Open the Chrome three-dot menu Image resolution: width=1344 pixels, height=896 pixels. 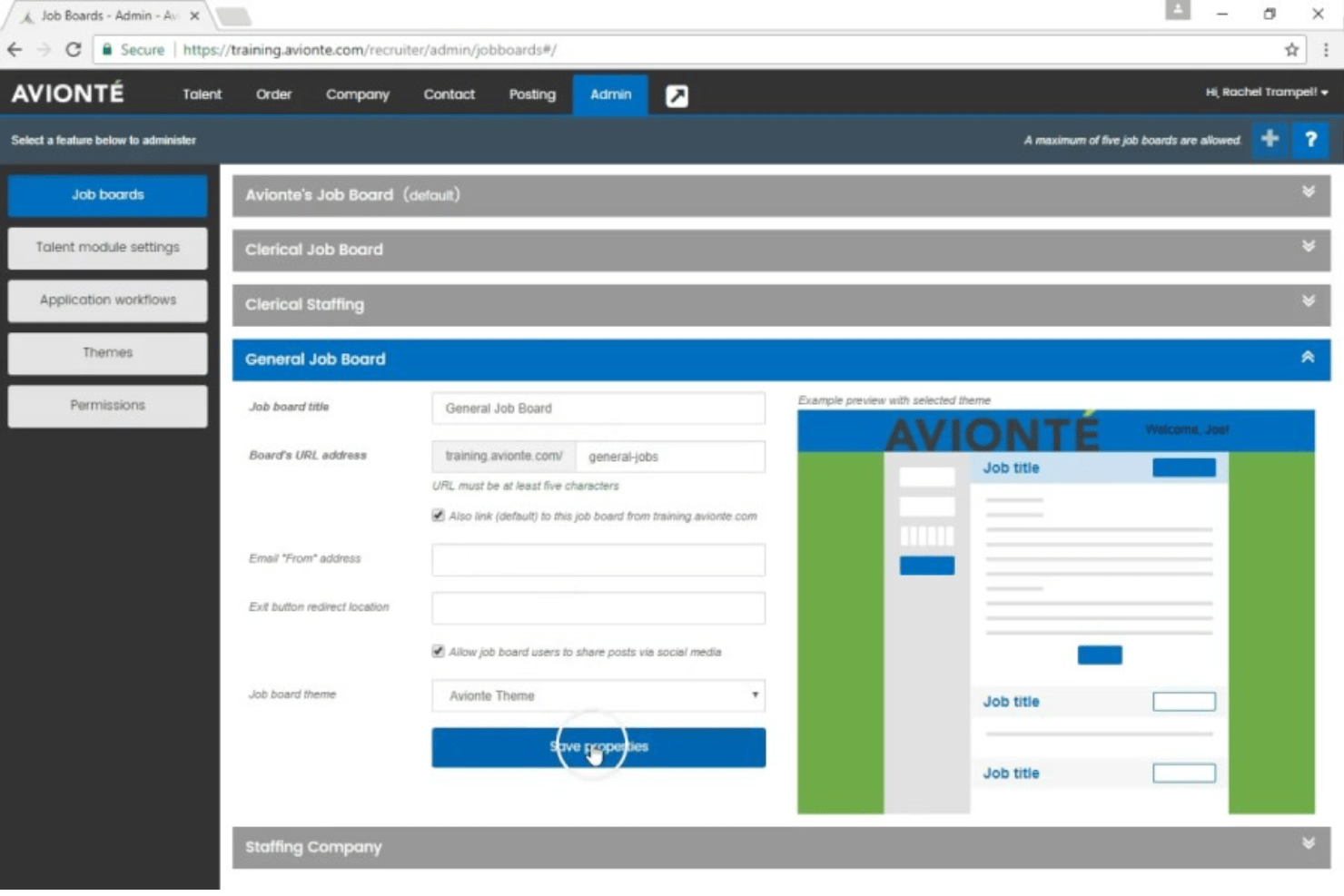[x=1326, y=50]
